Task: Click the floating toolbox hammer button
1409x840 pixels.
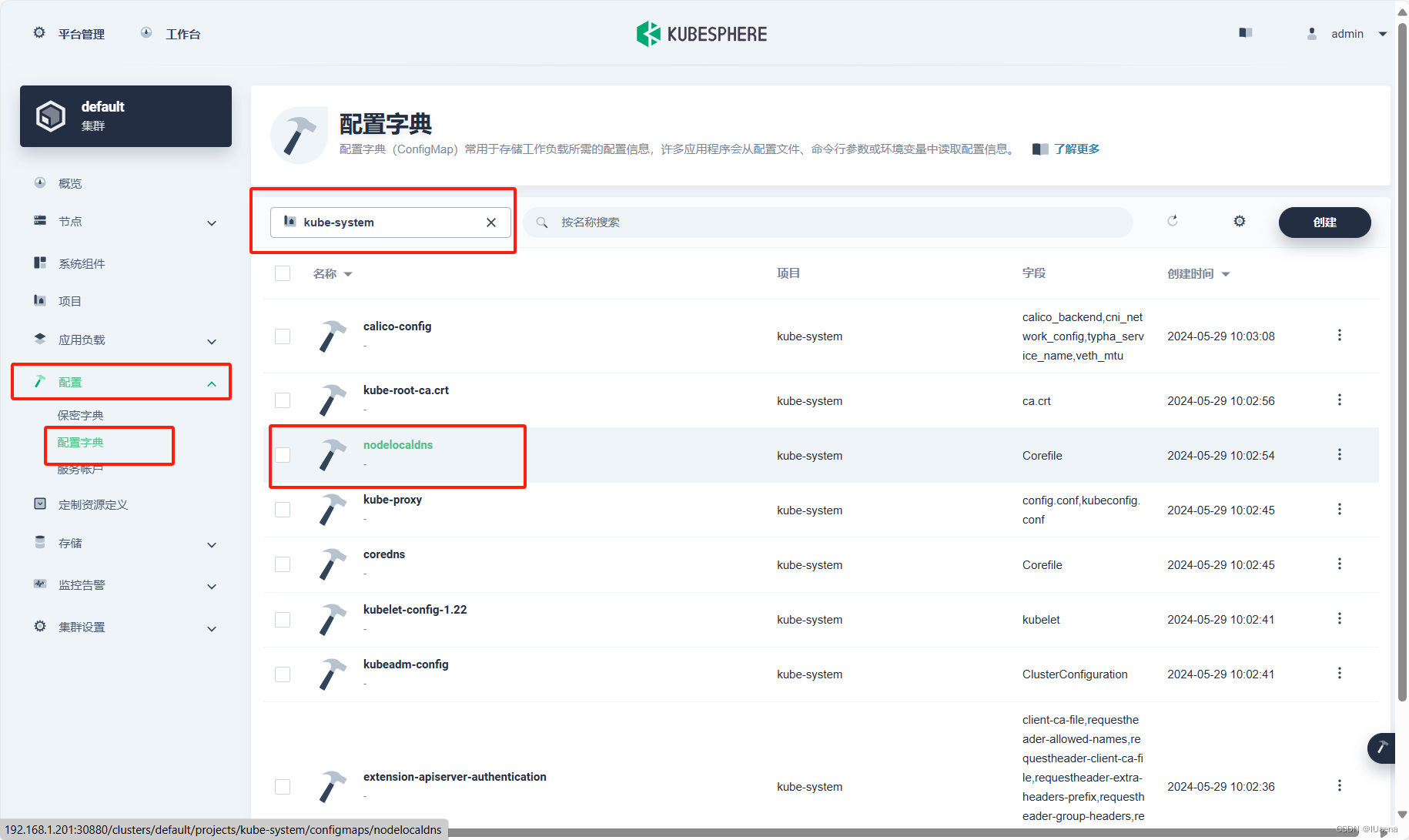Action: pos(1382,748)
